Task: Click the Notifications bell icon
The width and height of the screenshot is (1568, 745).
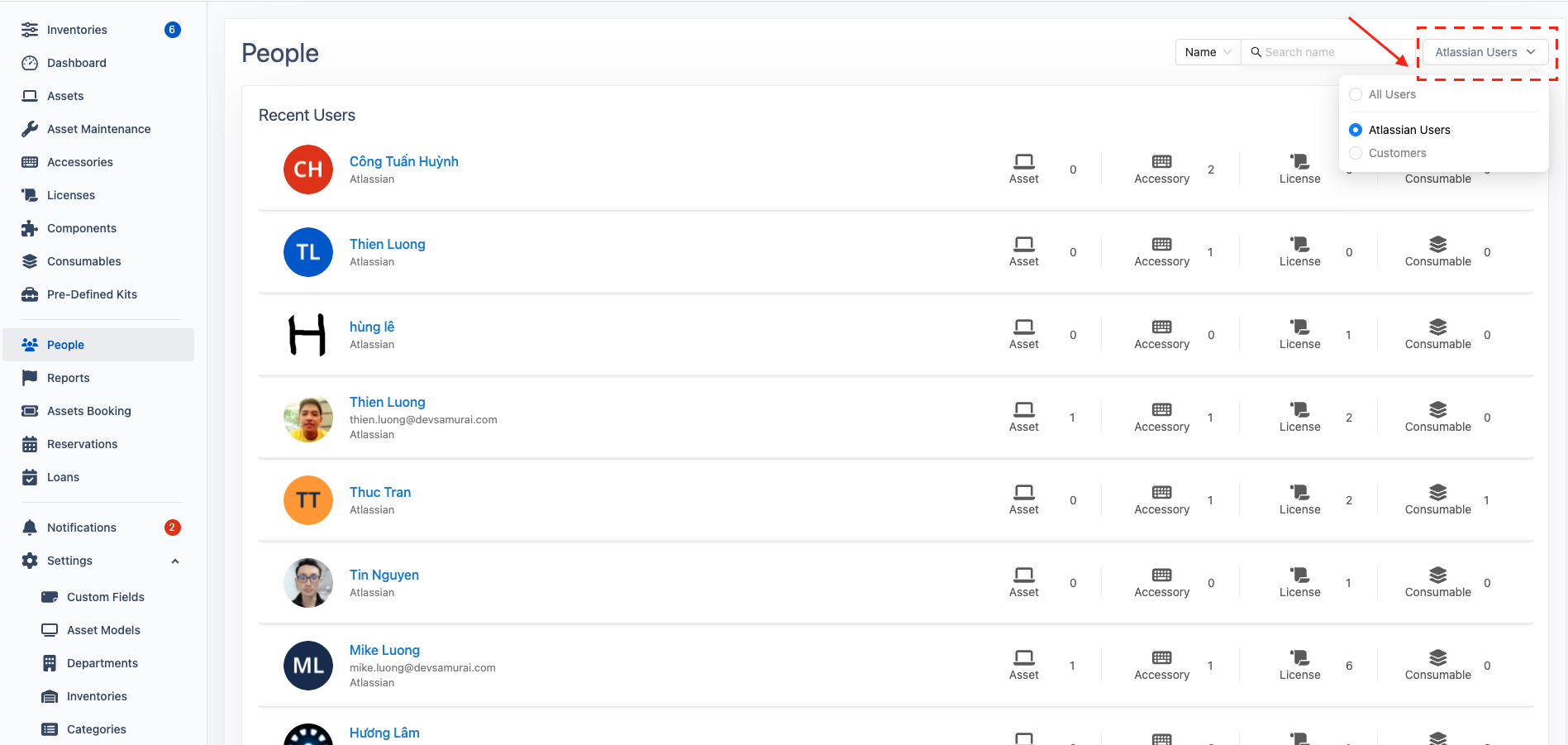Action: 30,528
